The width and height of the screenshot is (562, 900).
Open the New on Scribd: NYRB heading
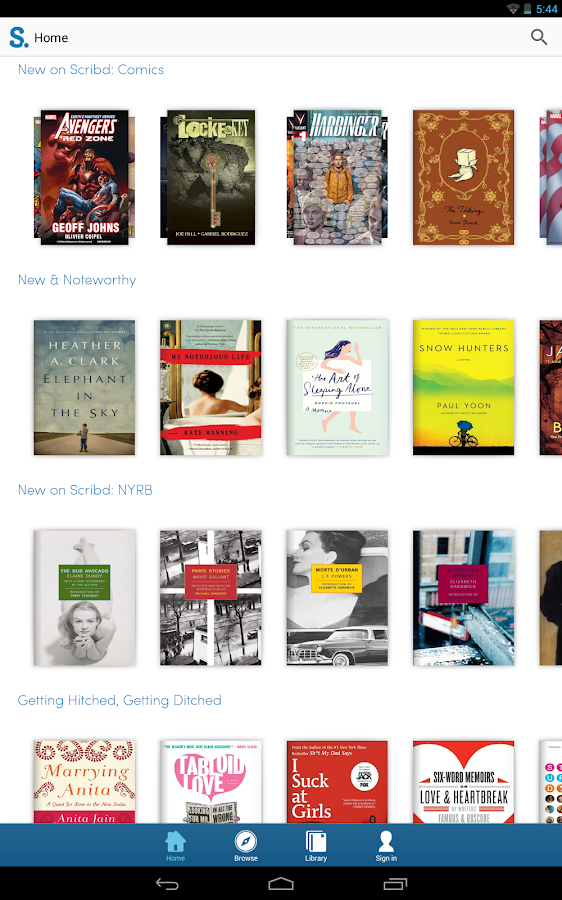pyautogui.click(x=85, y=490)
